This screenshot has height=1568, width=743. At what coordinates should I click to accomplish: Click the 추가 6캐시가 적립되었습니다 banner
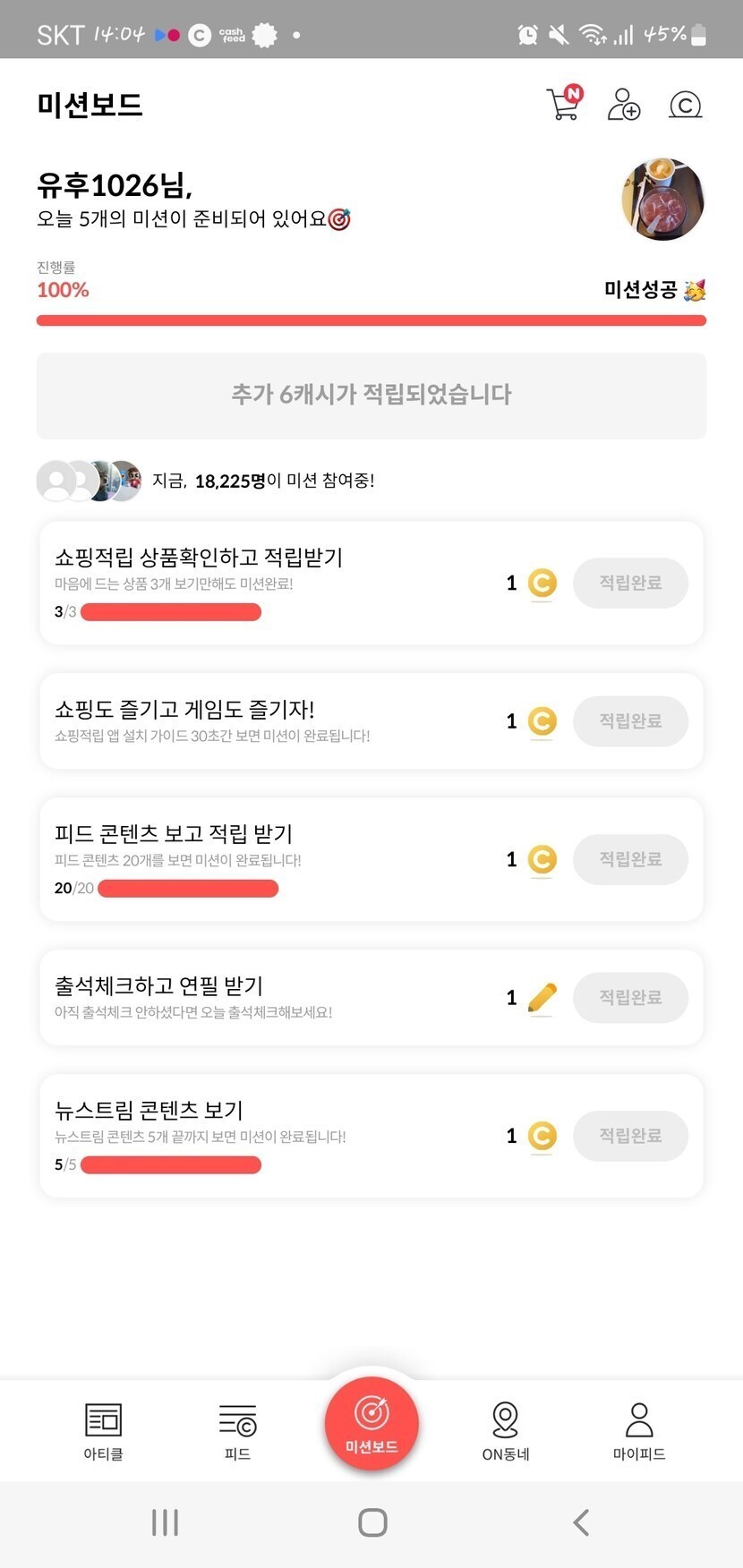click(371, 396)
